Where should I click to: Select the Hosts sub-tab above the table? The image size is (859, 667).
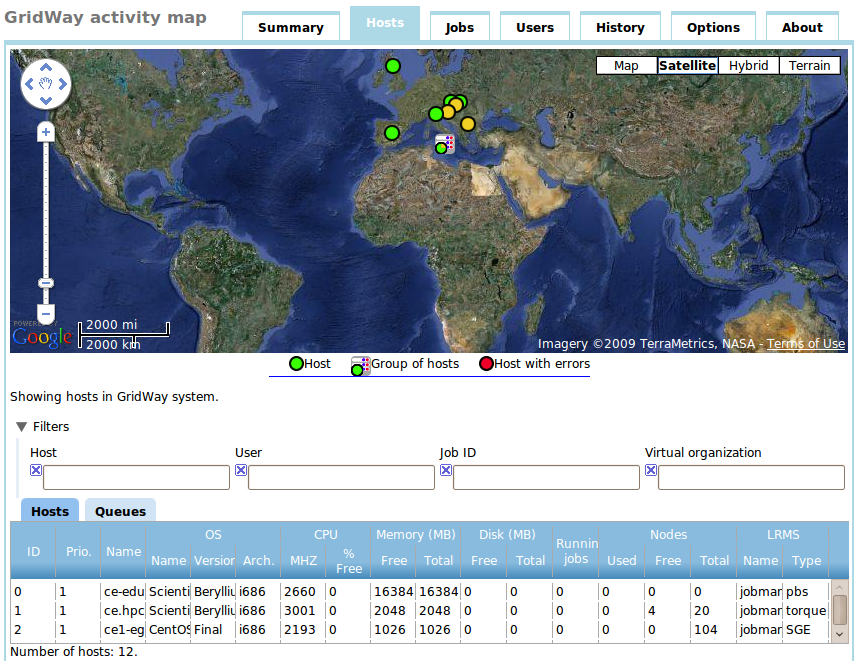[x=50, y=511]
